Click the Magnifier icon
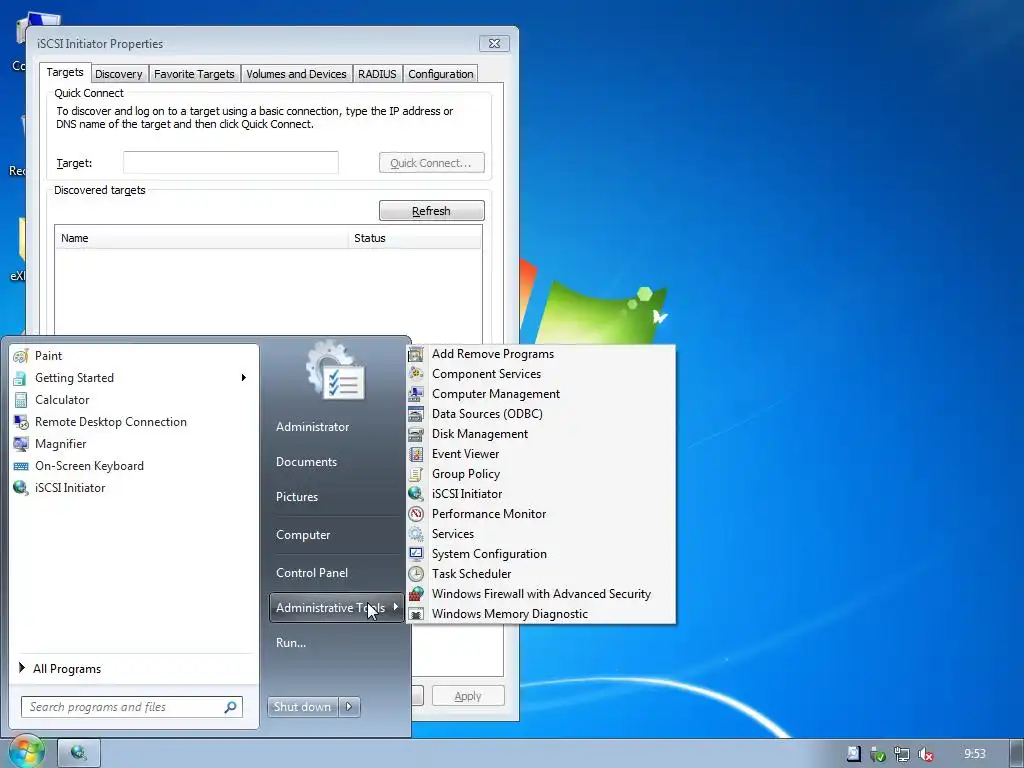 (21, 444)
